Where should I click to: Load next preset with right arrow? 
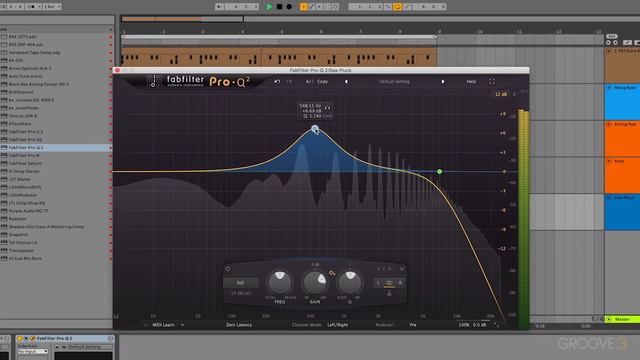click(x=443, y=82)
